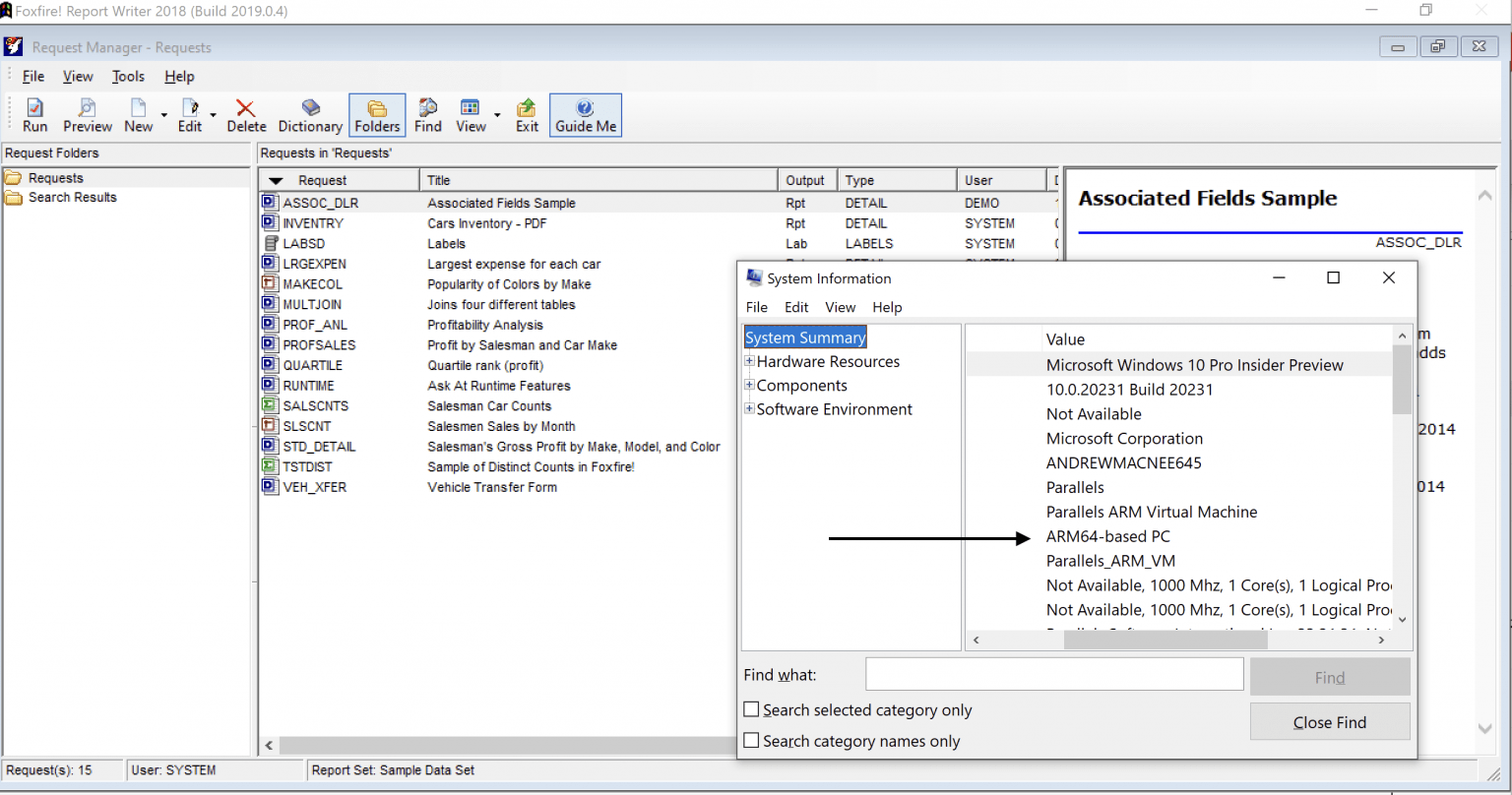The height and width of the screenshot is (795, 1512).
Task: Run the selected request
Action: click(34, 115)
